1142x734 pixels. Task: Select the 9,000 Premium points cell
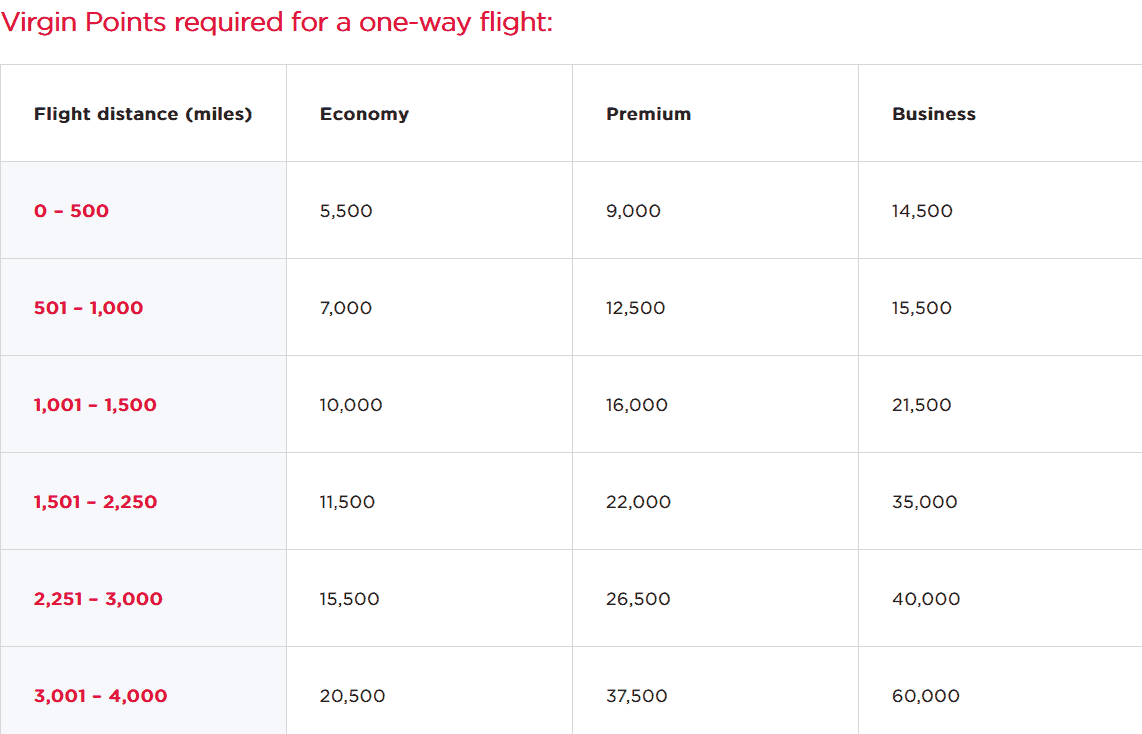pyautogui.click(x=633, y=211)
